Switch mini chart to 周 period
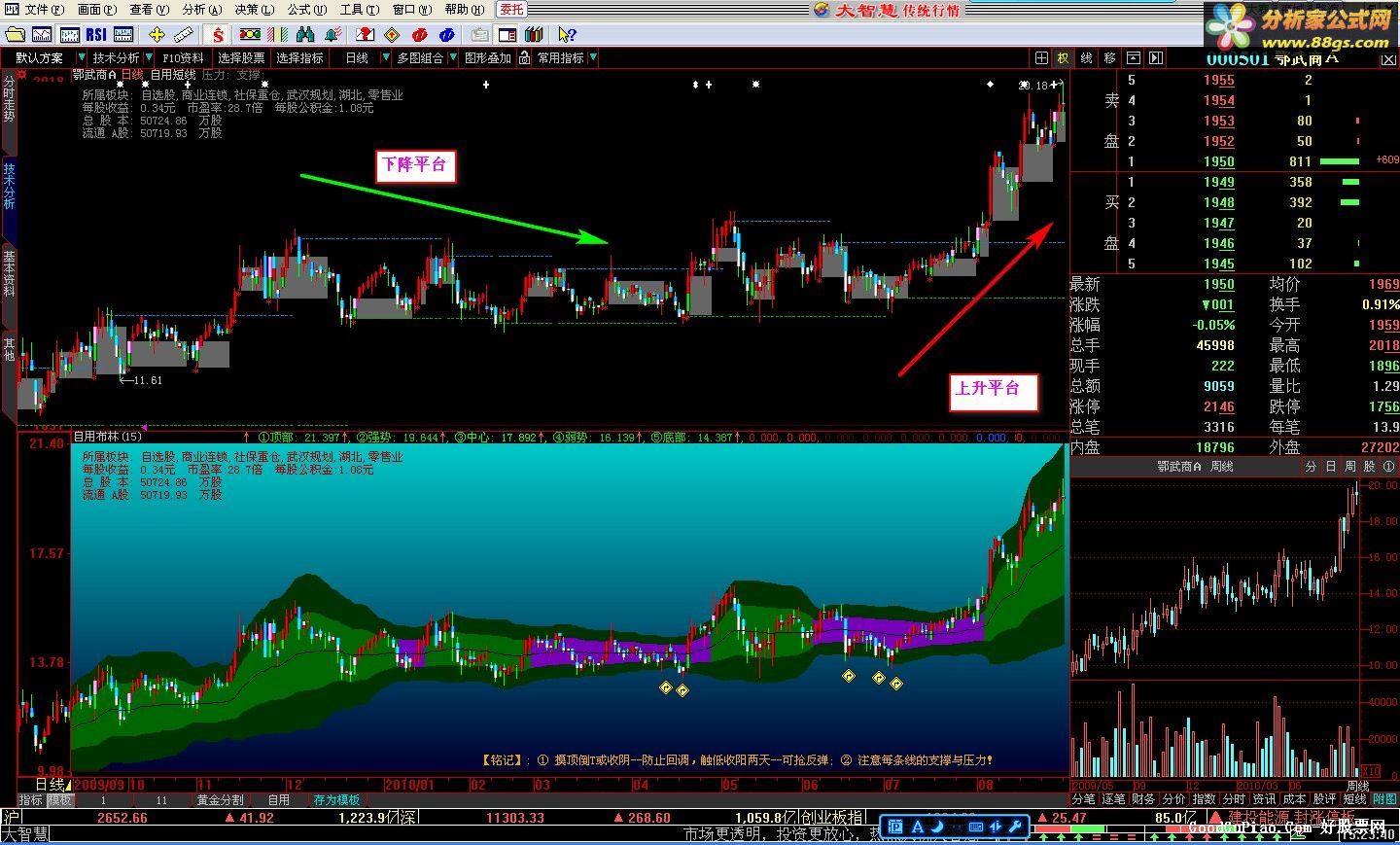The width and height of the screenshot is (1400, 845). coord(1349,467)
